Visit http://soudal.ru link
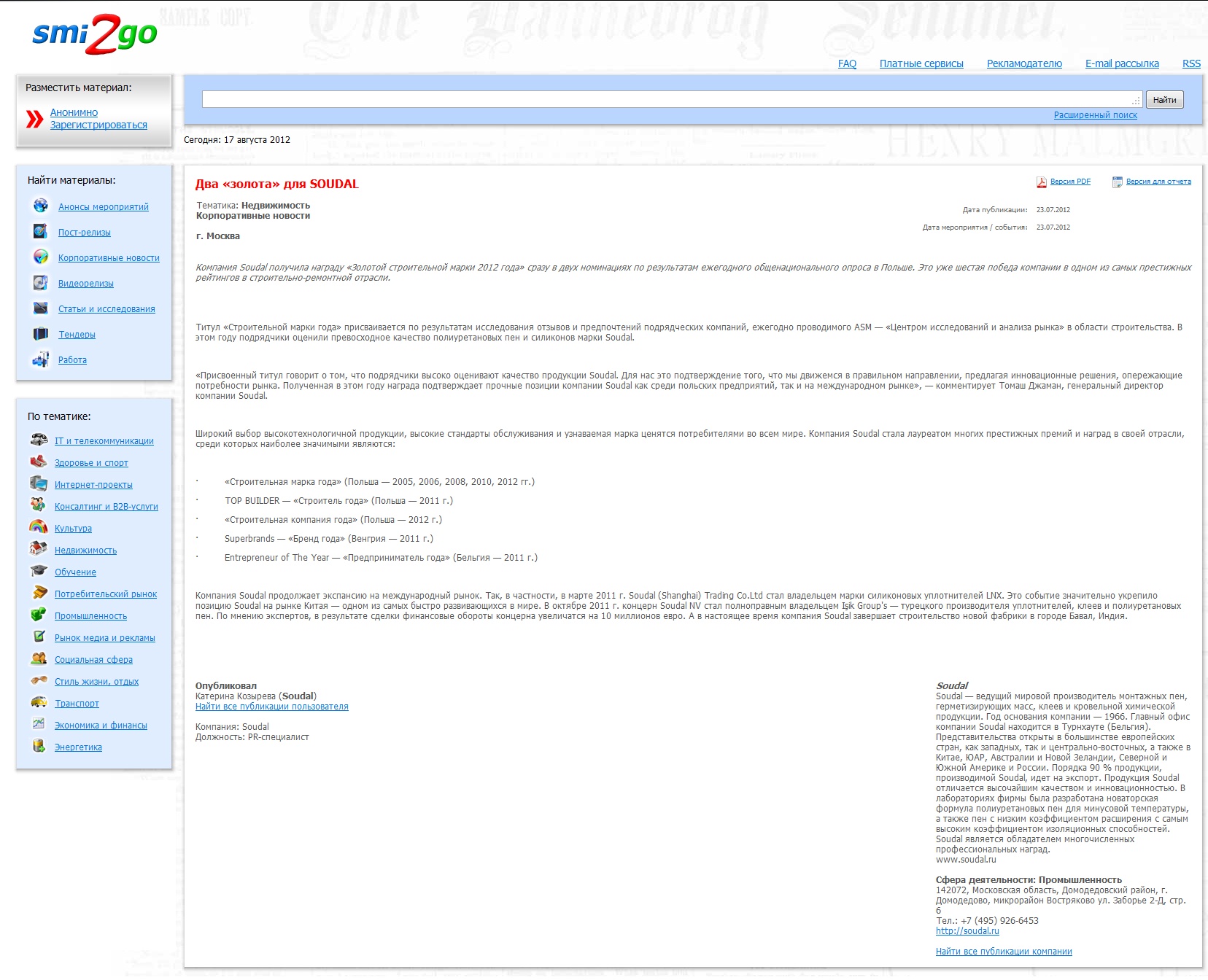The height and width of the screenshot is (980, 1208). (967, 931)
